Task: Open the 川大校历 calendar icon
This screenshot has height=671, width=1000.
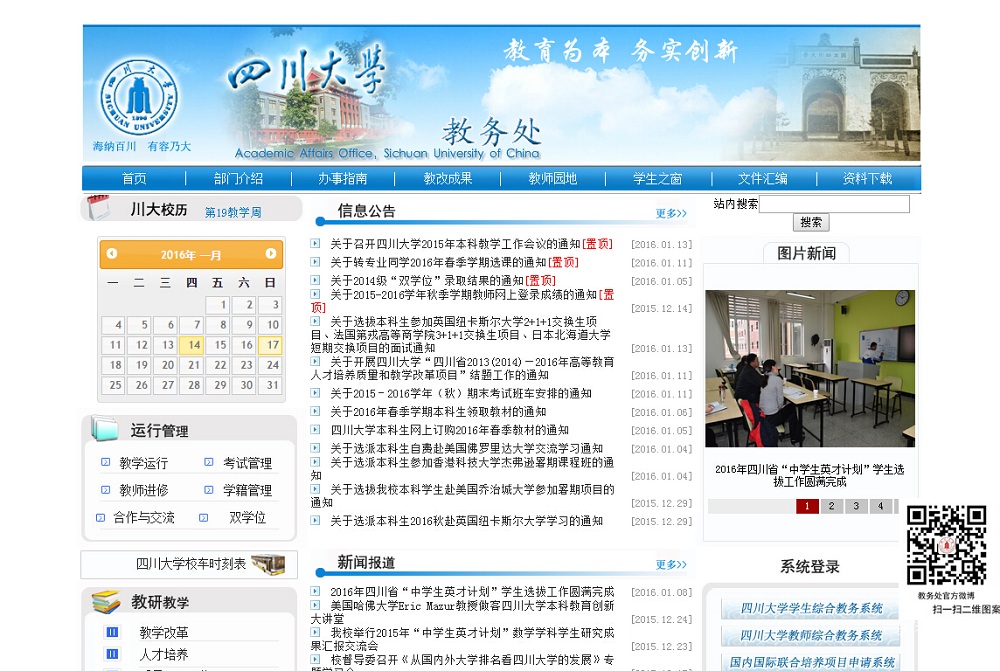Action: point(99,208)
